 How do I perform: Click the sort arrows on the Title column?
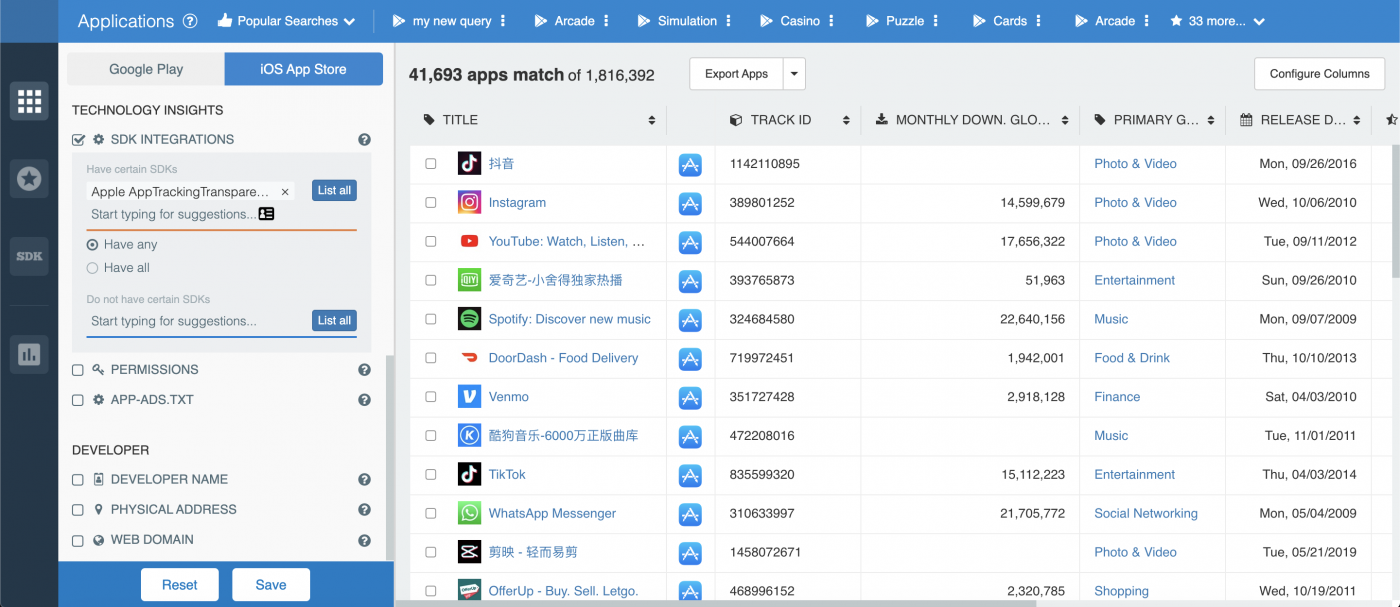tap(651, 119)
